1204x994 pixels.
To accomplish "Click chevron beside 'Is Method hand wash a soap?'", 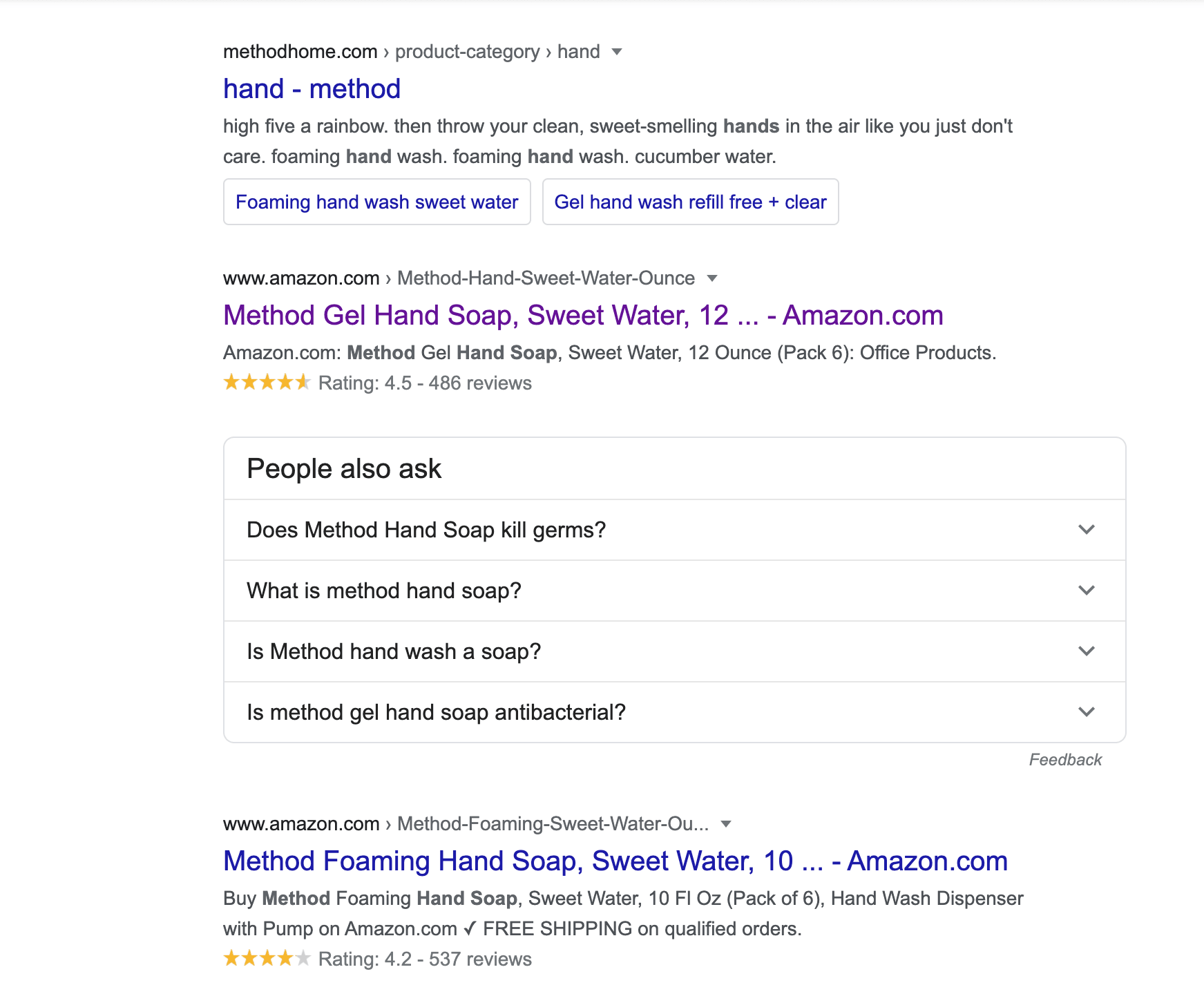I will (1087, 651).
